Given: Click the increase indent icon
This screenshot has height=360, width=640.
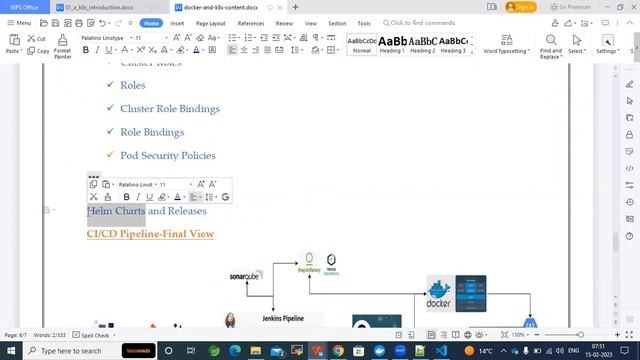Looking at the screenshot, I should (x=276, y=38).
